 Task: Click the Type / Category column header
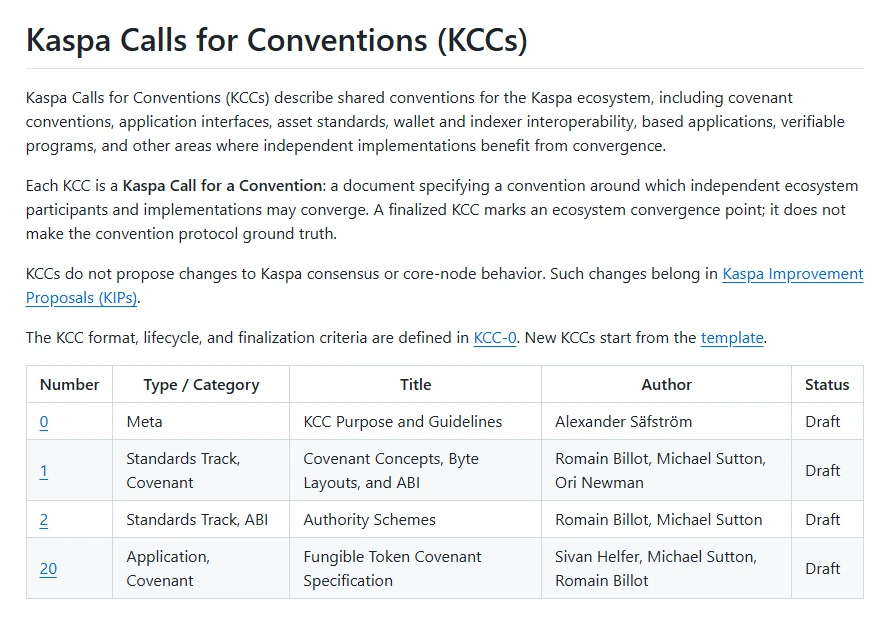201,385
